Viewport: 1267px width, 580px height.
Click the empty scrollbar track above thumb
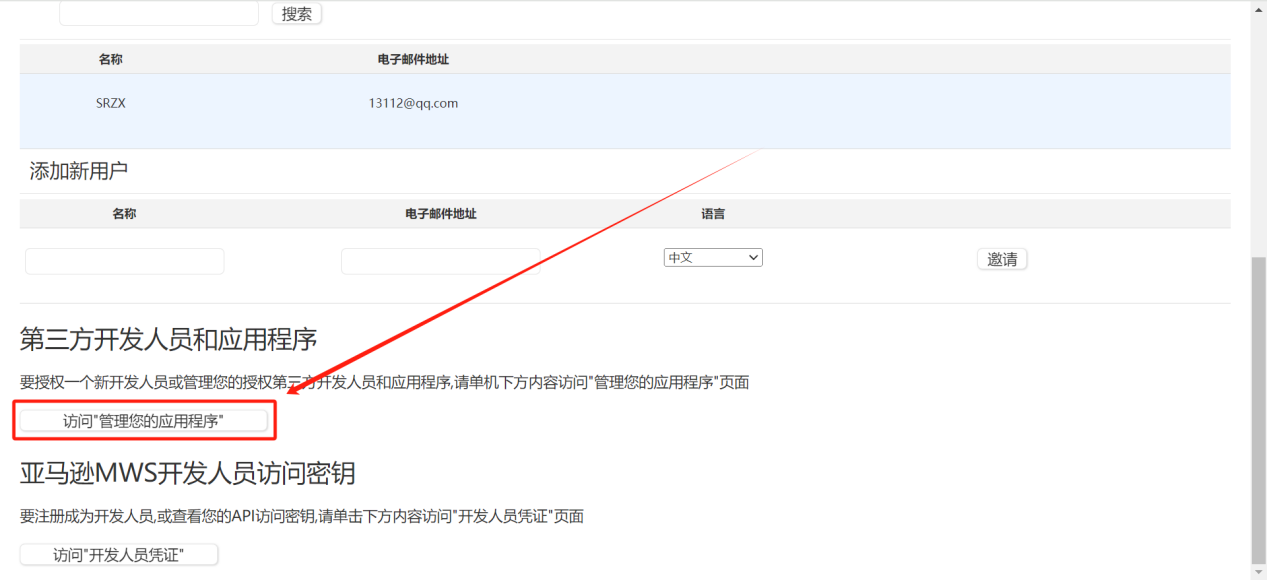pyautogui.click(x=1258, y=130)
